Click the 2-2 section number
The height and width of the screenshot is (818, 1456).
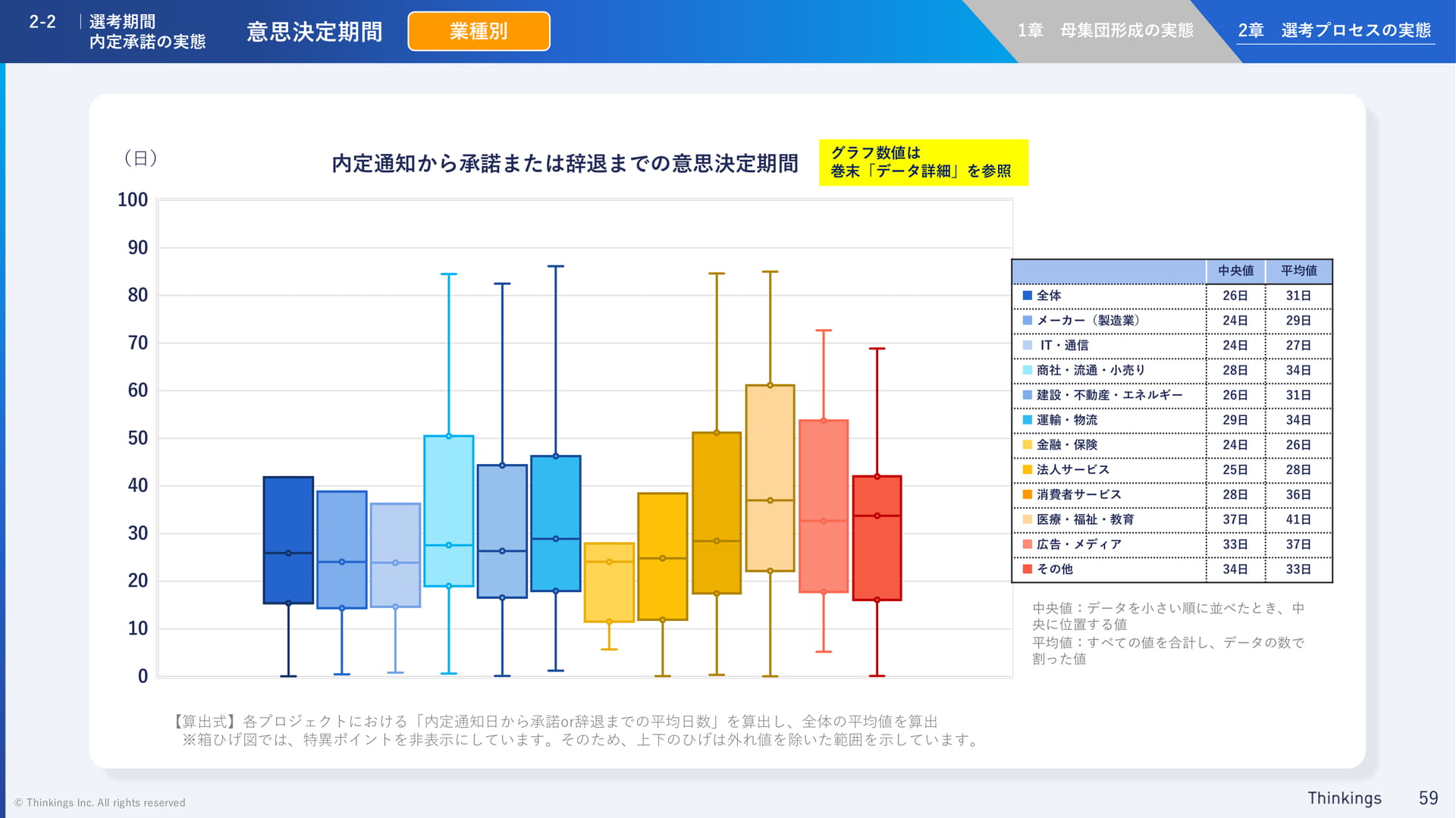tap(42, 22)
